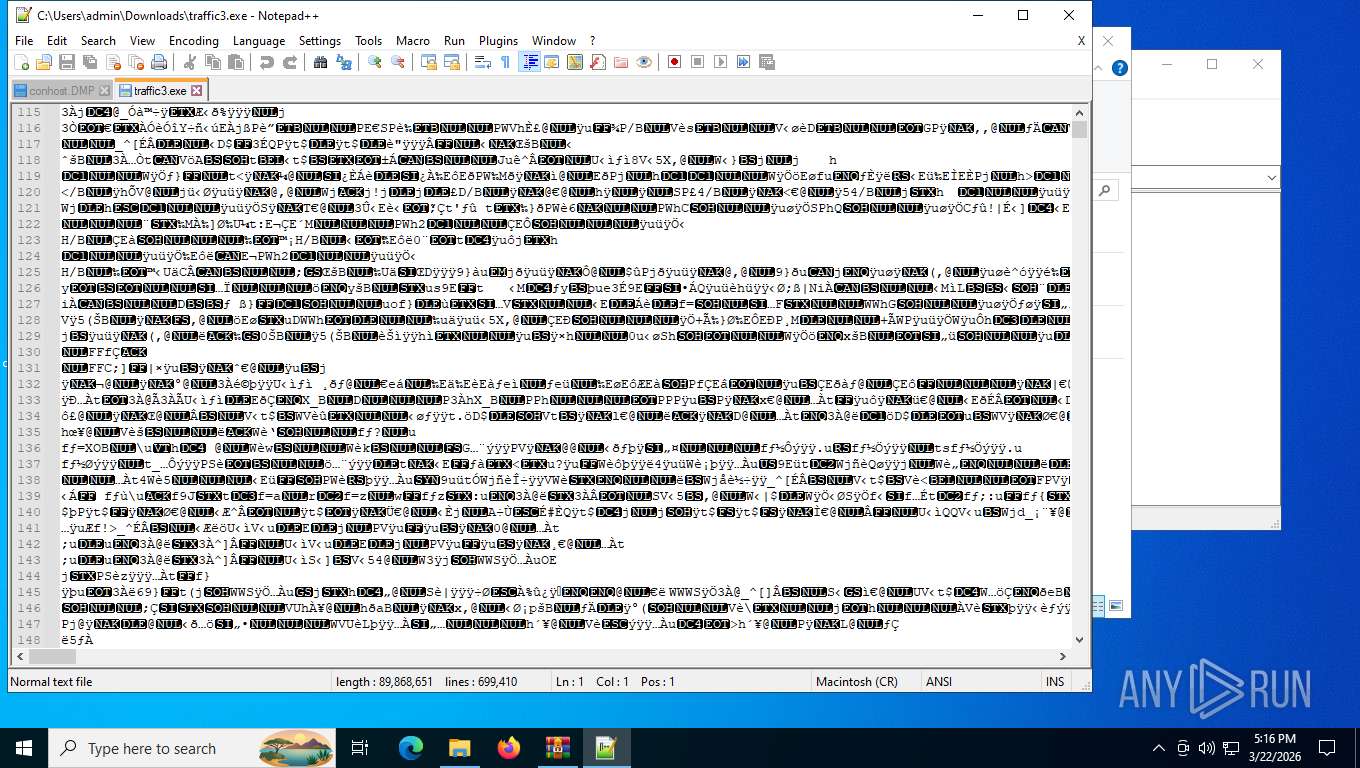Toggle the Indent guide toolbar icon

coord(529,62)
